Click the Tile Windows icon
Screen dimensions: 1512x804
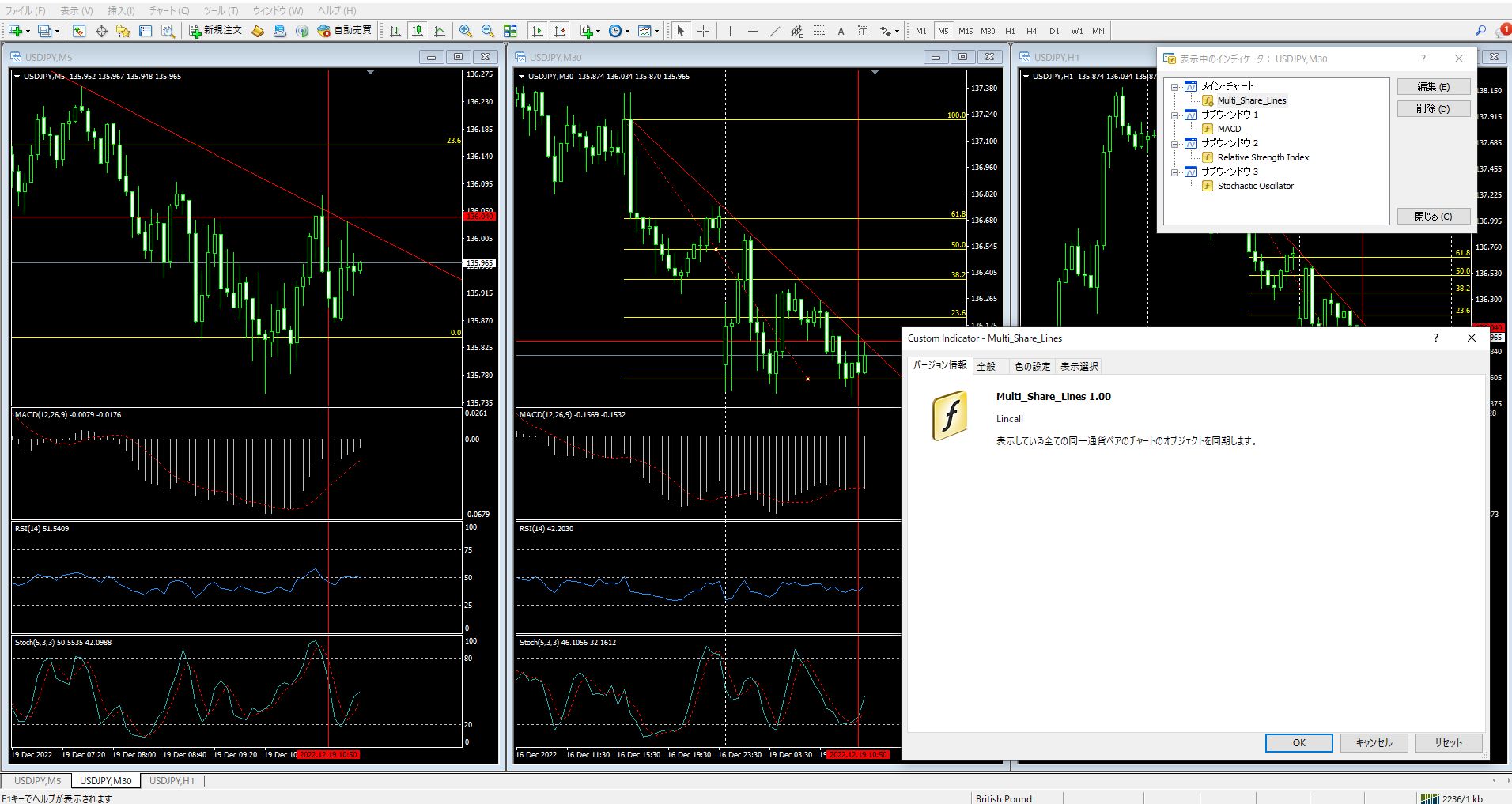pyautogui.click(x=510, y=31)
